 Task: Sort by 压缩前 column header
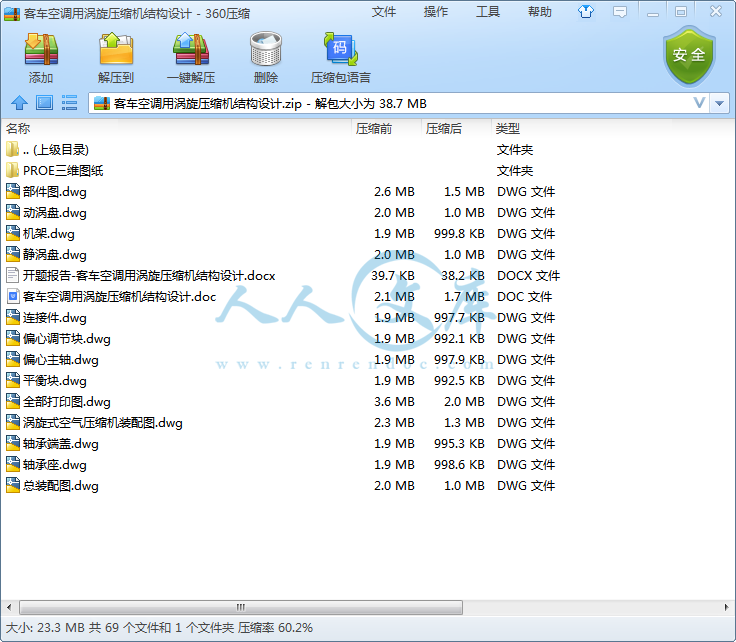click(386, 128)
